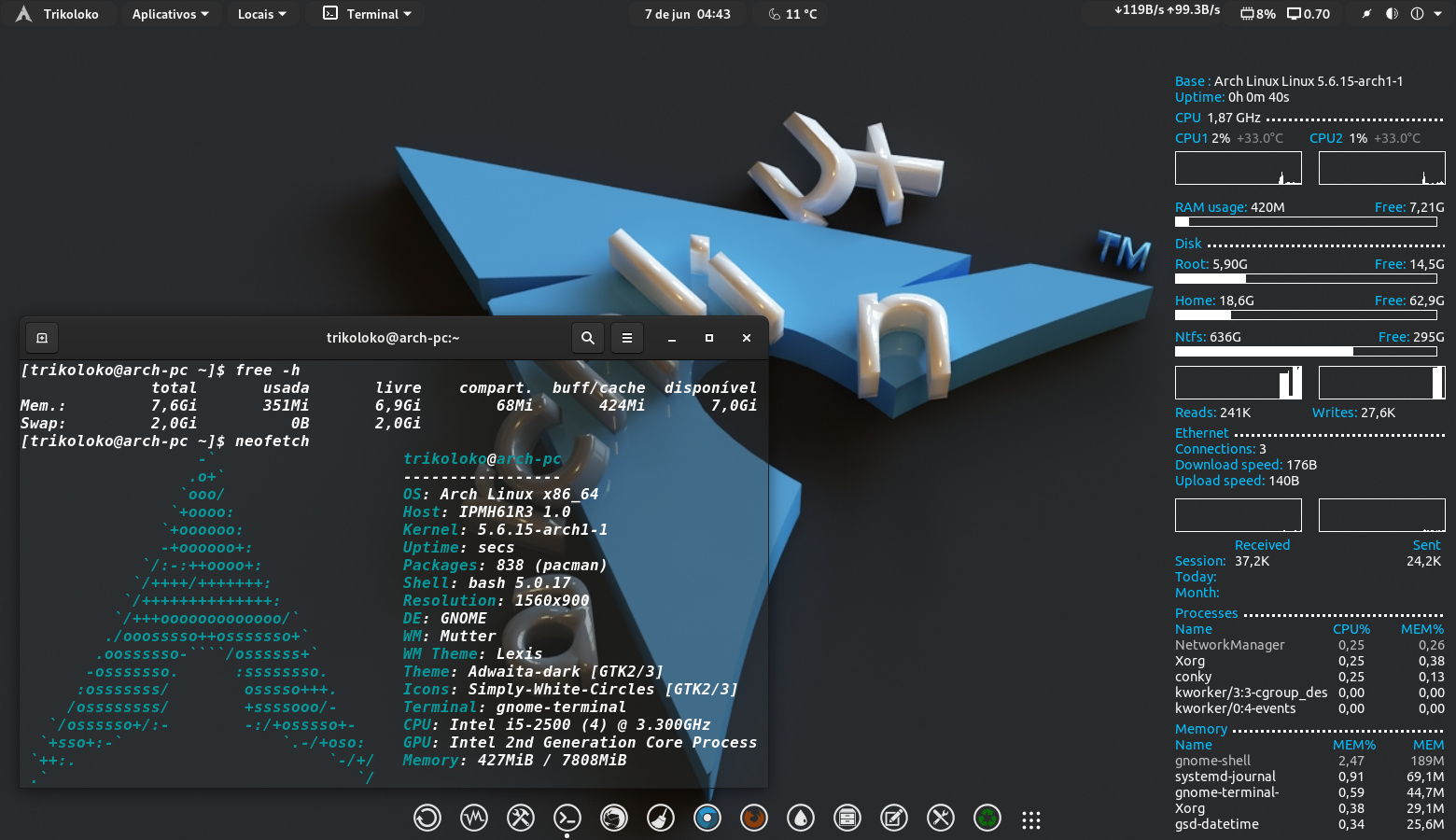Open the green recycle trash icon
The width and height of the screenshot is (1456, 840).
coord(987,819)
